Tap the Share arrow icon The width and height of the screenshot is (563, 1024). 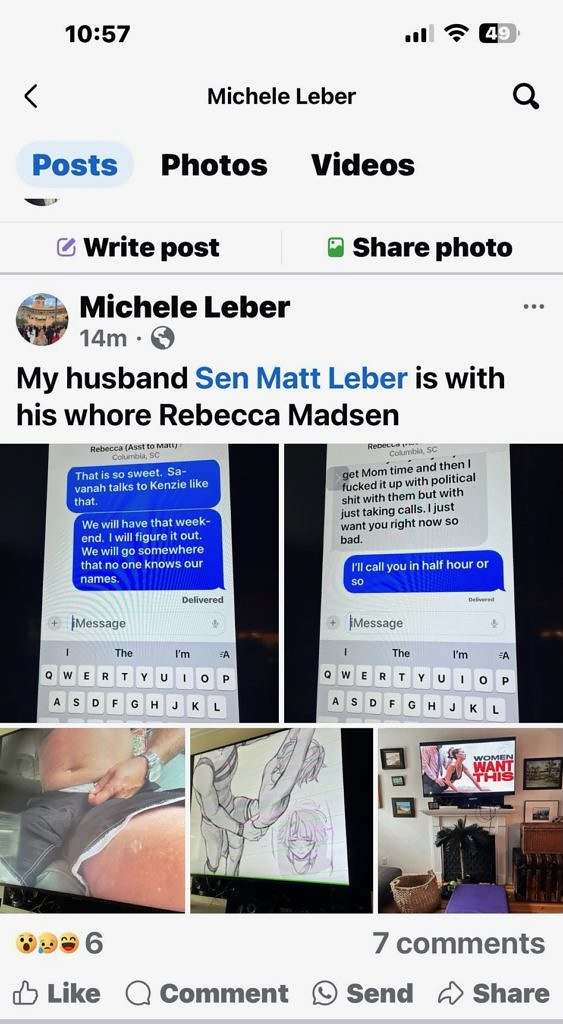click(x=451, y=993)
